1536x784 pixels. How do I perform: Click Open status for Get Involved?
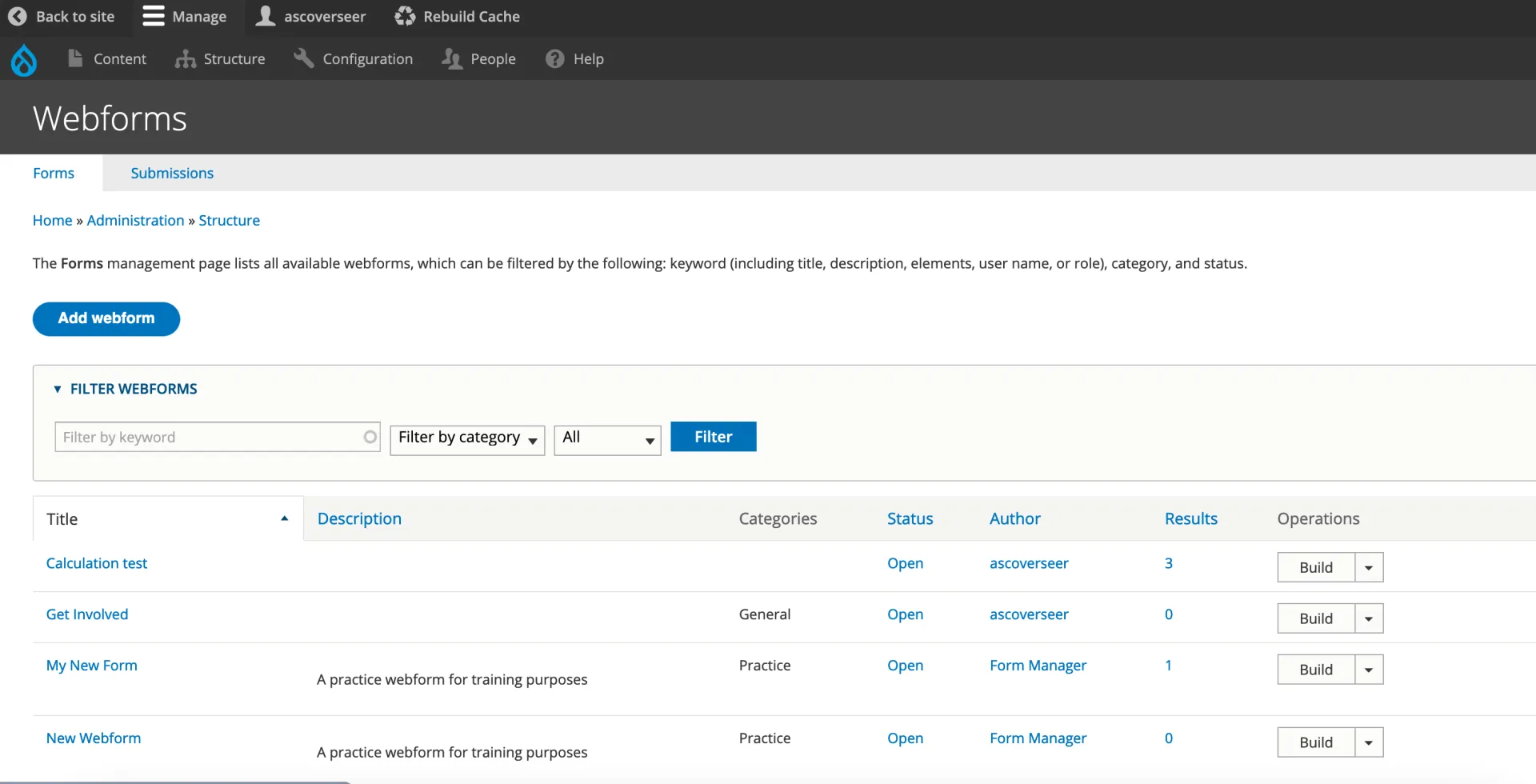905,614
